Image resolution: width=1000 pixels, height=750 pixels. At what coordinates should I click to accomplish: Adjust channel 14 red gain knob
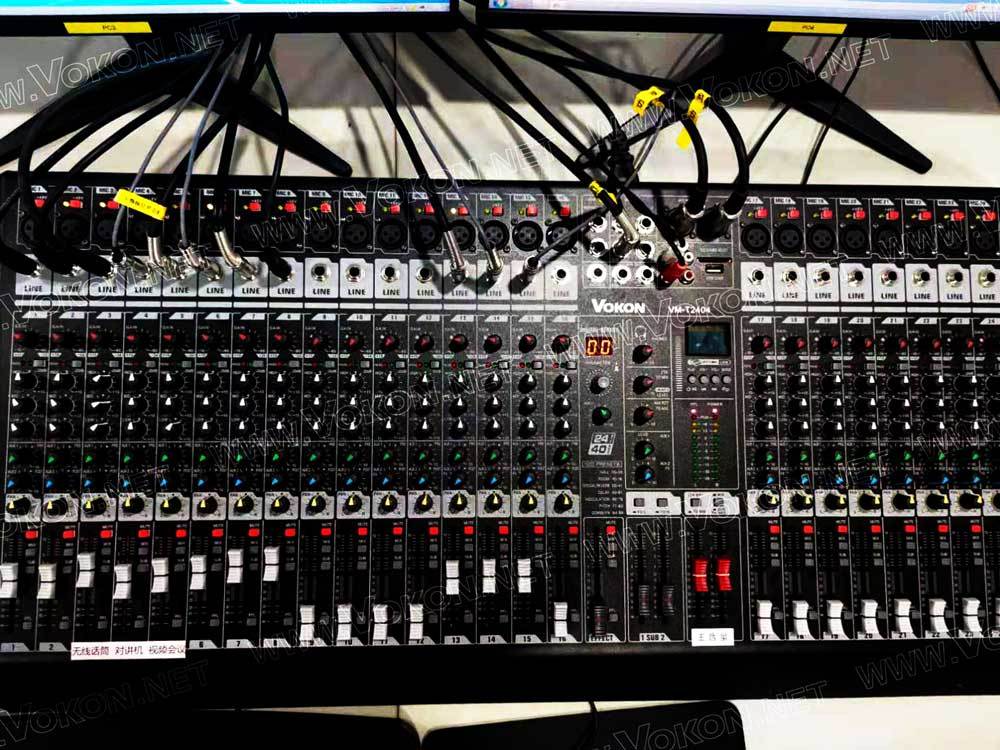click(x=492, y=345)
